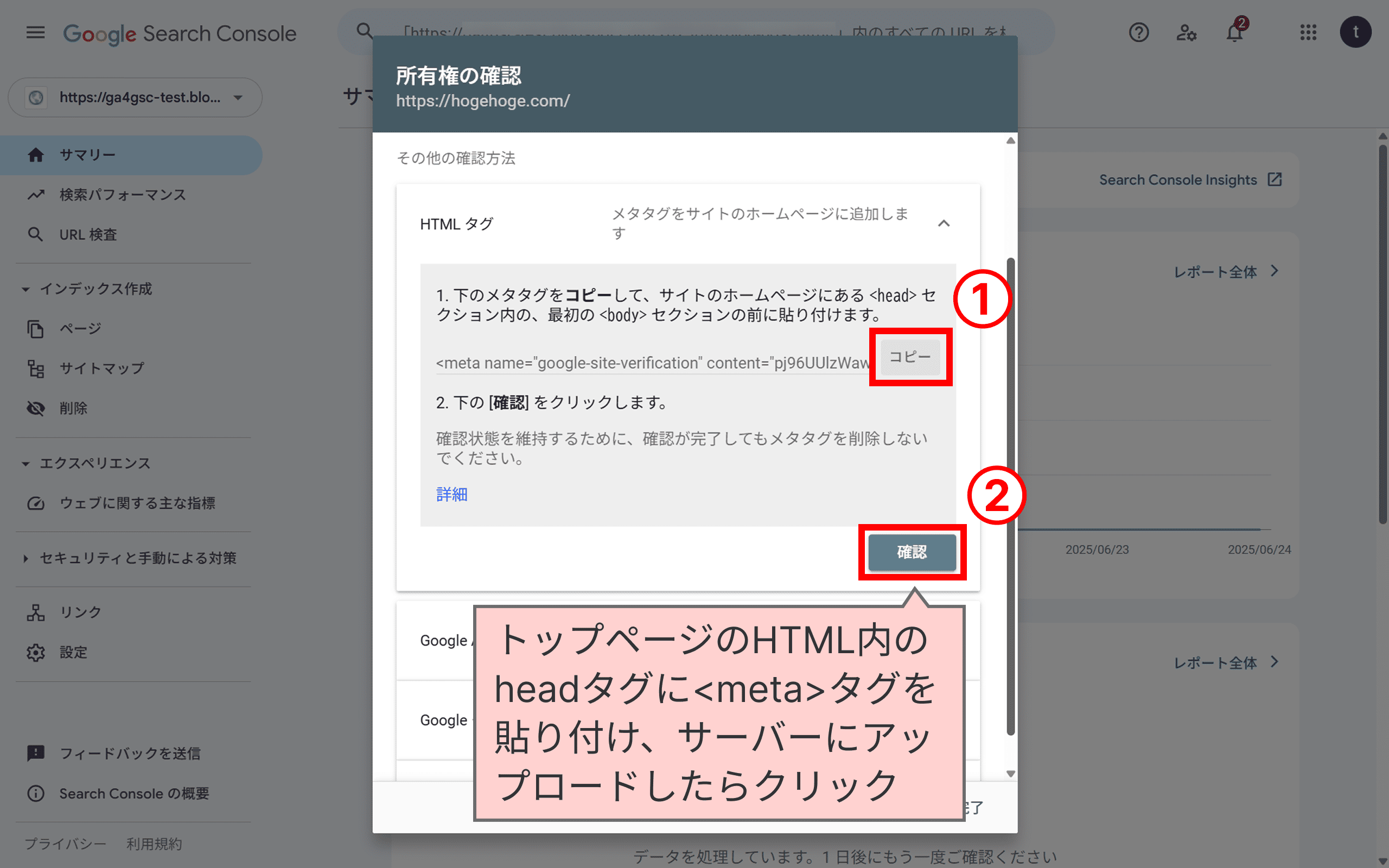
Task: Click the search magnifier icon in top bar
Action: (x=365, y=31)
